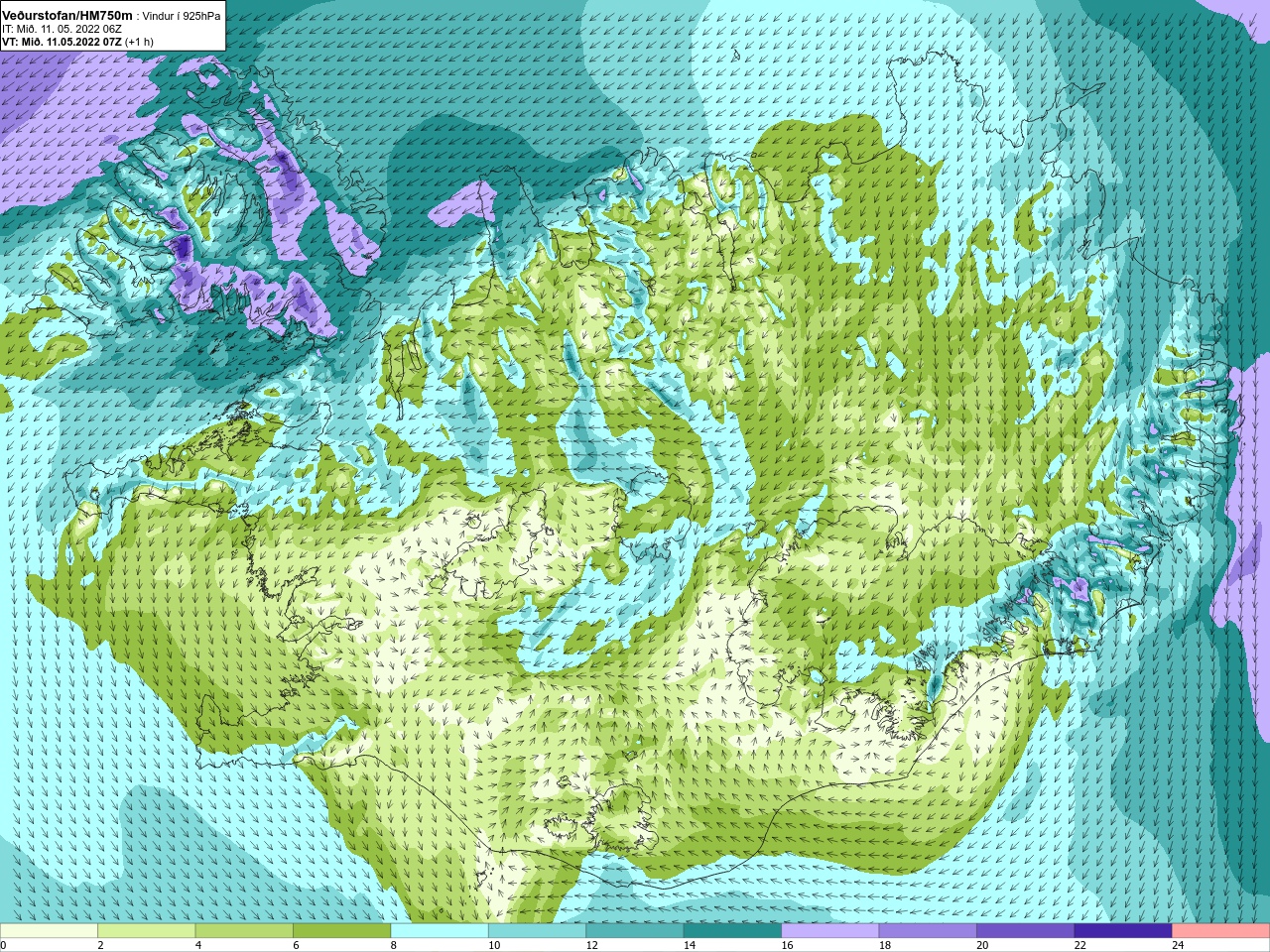1270x952 pixels.
Task: Click the 10–12 turquoise legend swatch
Action: pos(537,931)
